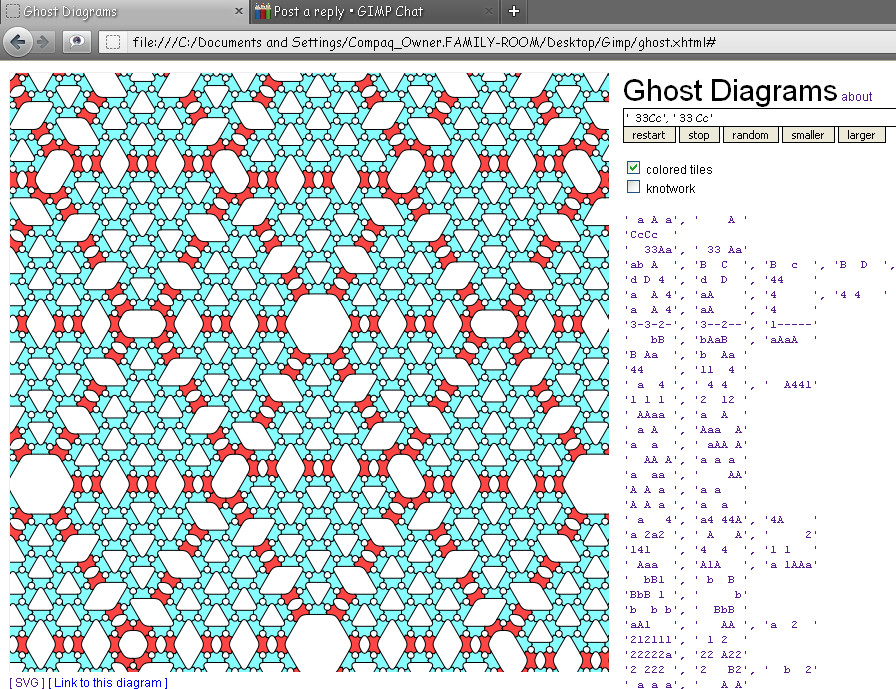Enable the knotwork checkbox

tap(633, 187)
